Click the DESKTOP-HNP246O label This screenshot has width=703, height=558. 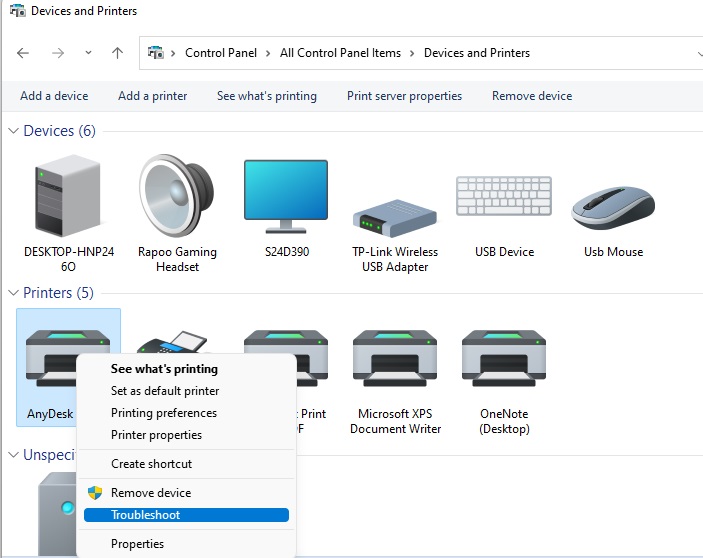click(x=69, y=259)
